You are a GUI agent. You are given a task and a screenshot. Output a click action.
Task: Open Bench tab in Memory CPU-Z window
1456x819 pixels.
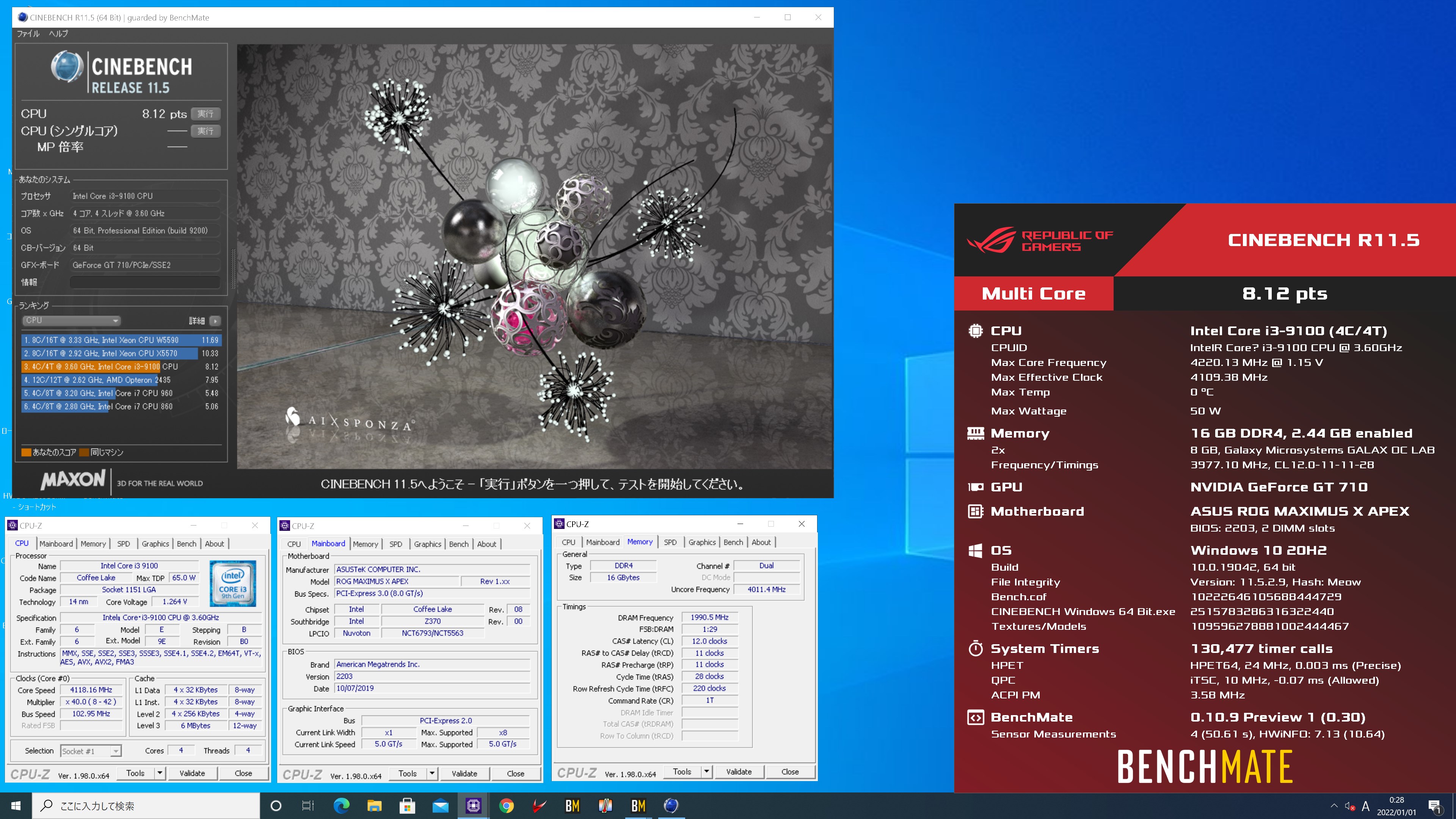click(734, 542)
